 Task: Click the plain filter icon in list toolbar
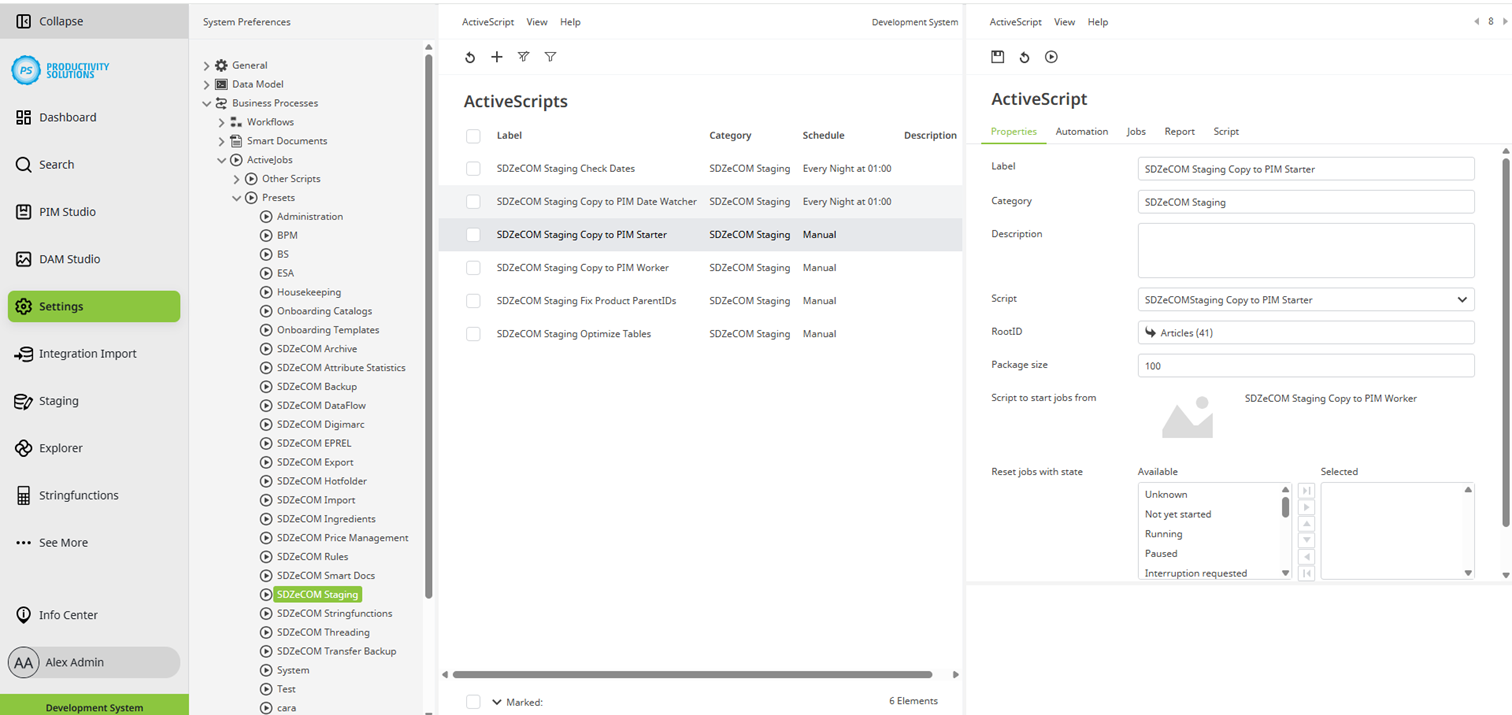(550, 57)
